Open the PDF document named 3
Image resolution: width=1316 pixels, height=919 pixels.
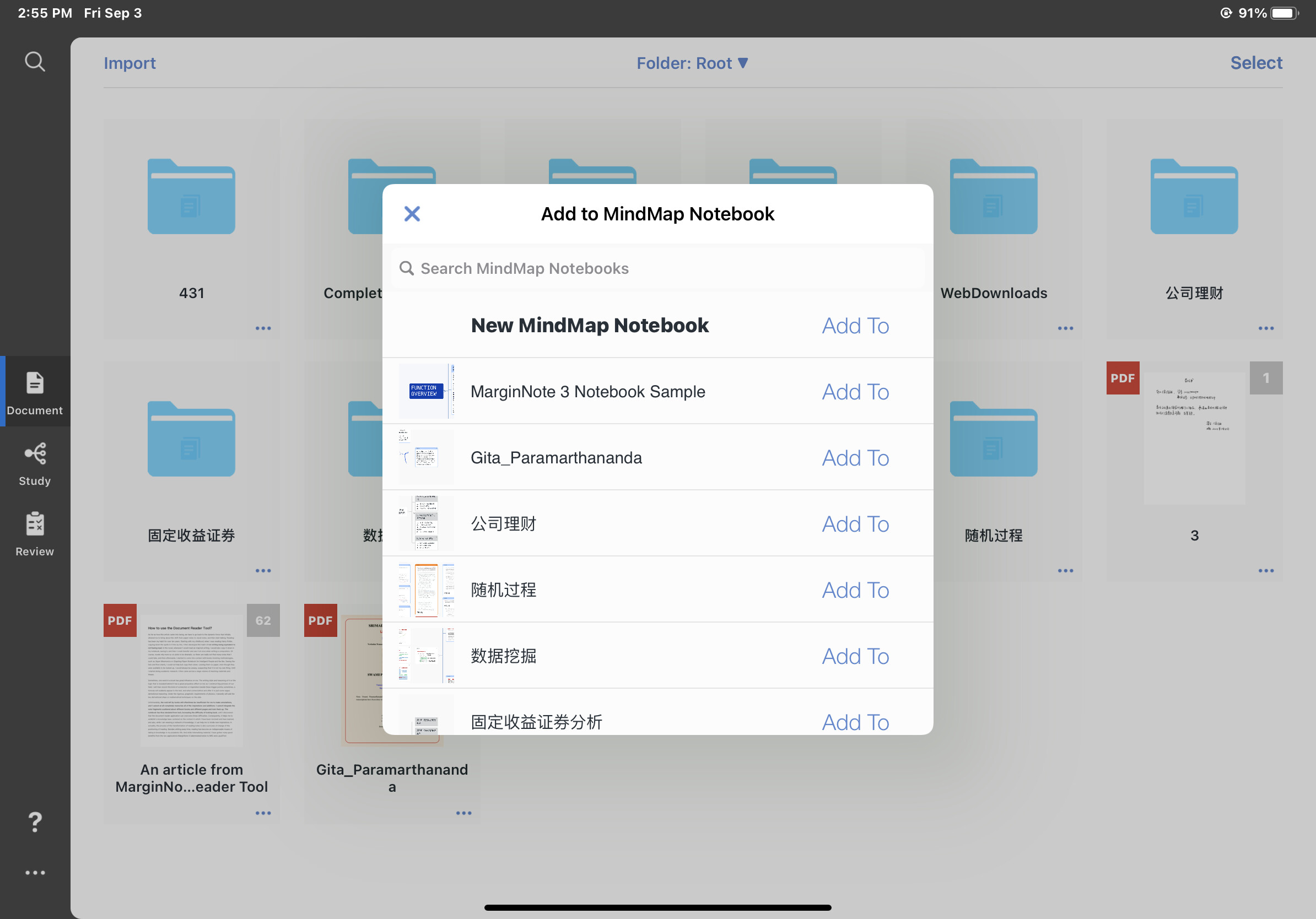pos(1194,439)
